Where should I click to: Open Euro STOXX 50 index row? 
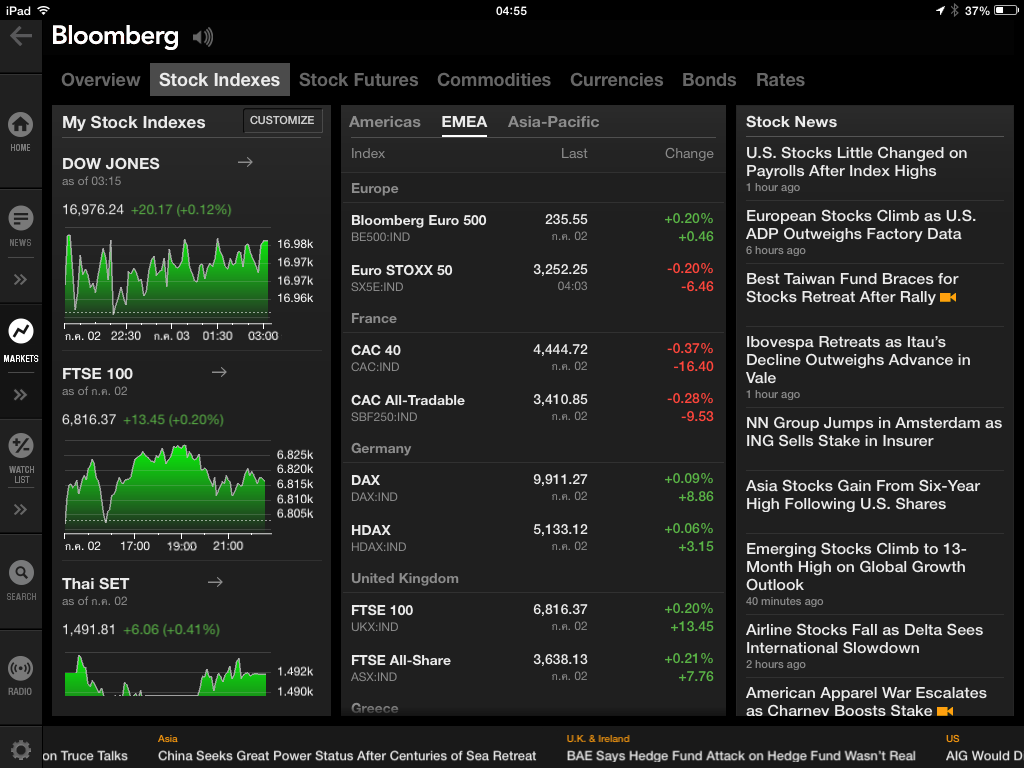click(x=532, y=278)
